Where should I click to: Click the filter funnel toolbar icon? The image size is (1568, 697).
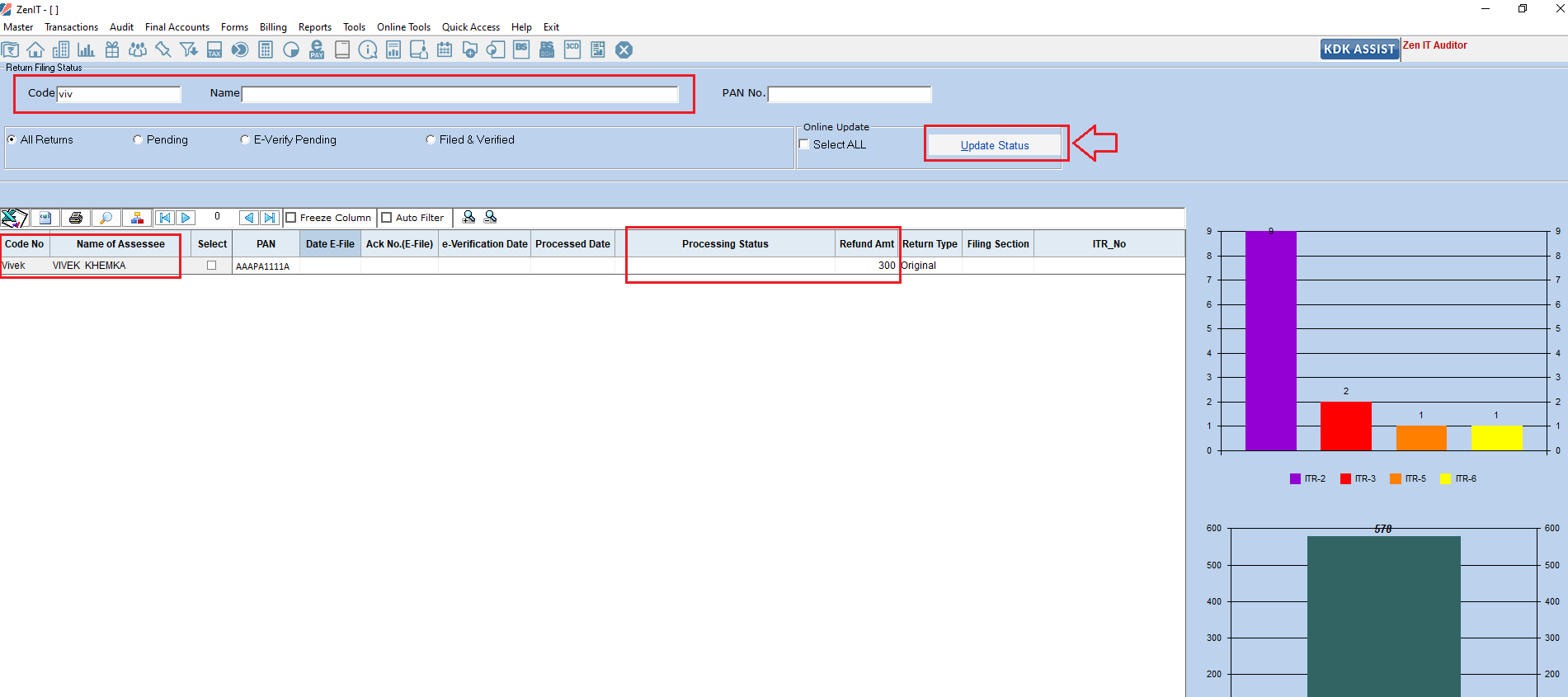click(189, 50)
